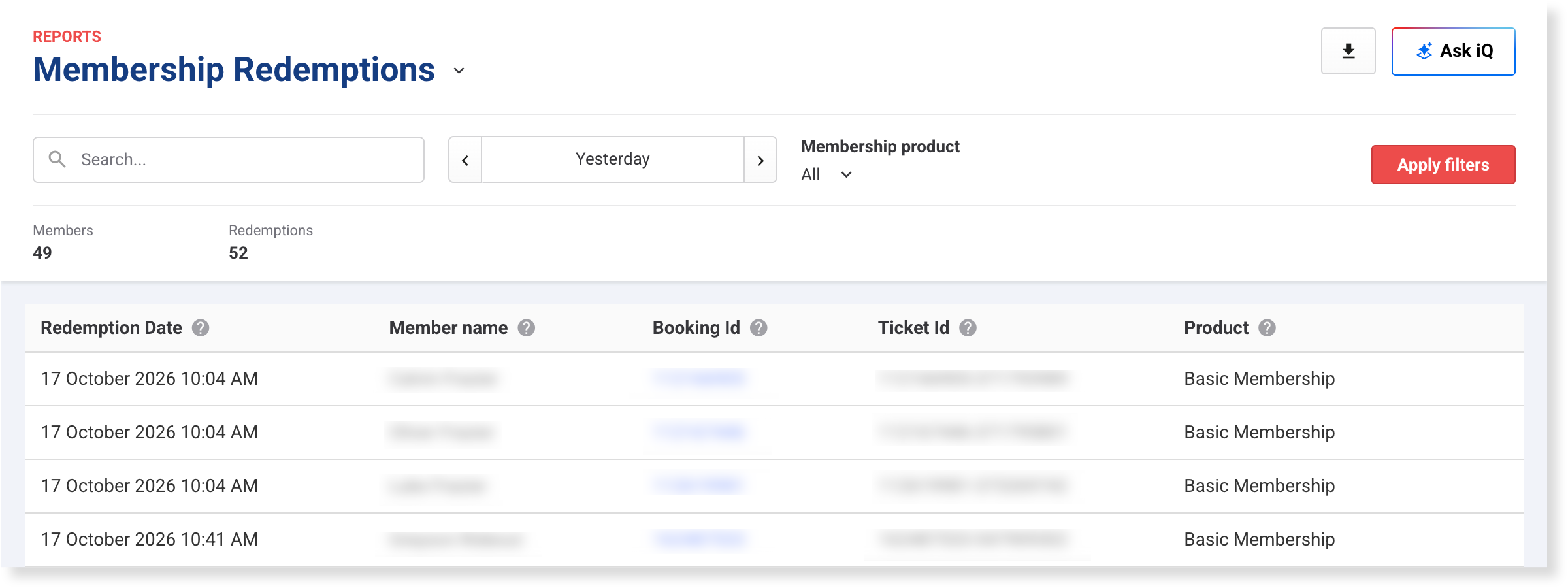Open booking link in 10:41 AM row

[x=699, y=539]
